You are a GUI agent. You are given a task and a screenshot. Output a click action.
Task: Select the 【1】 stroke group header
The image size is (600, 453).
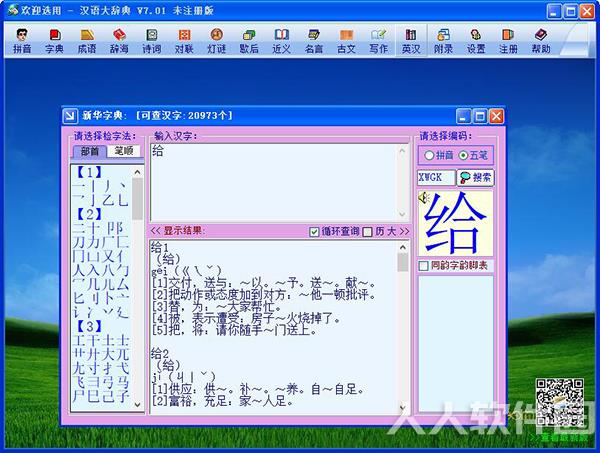[x=89, y=172]
